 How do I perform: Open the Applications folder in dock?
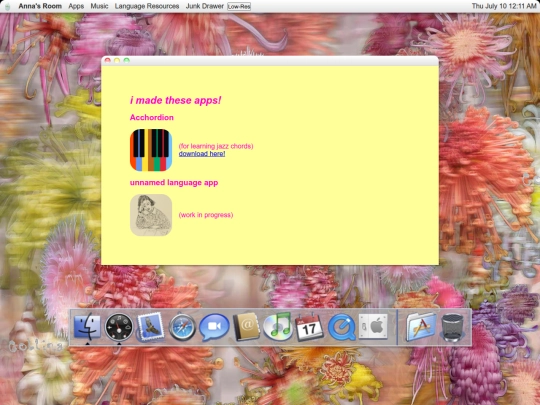421,327
